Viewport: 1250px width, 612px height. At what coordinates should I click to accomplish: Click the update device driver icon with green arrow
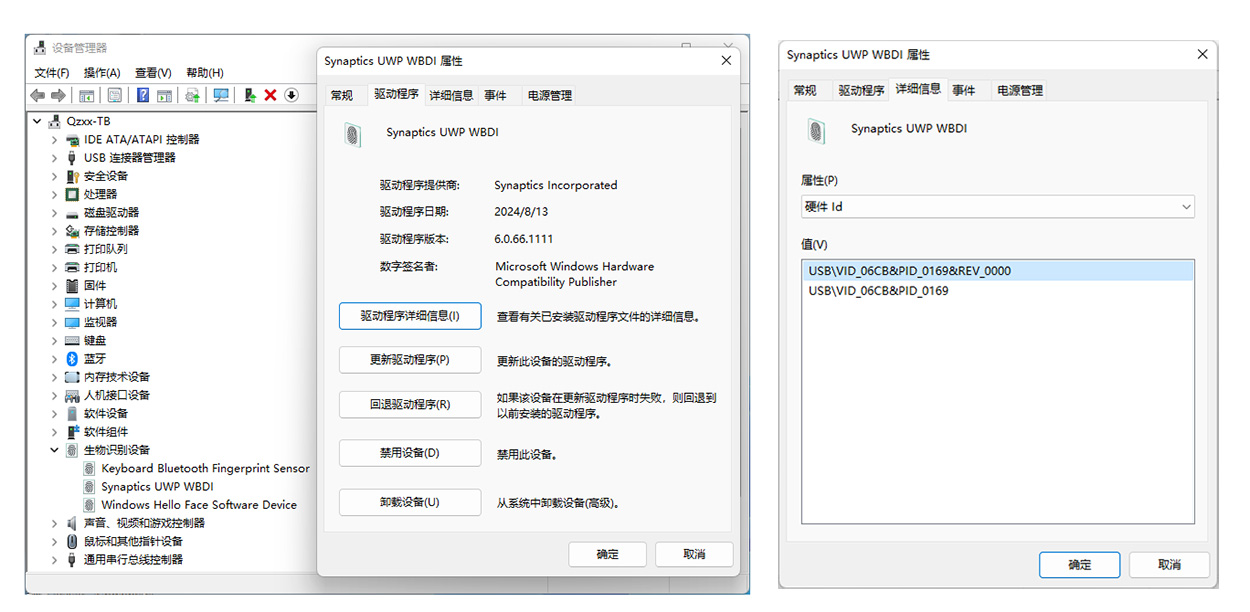tap(250, 95)
